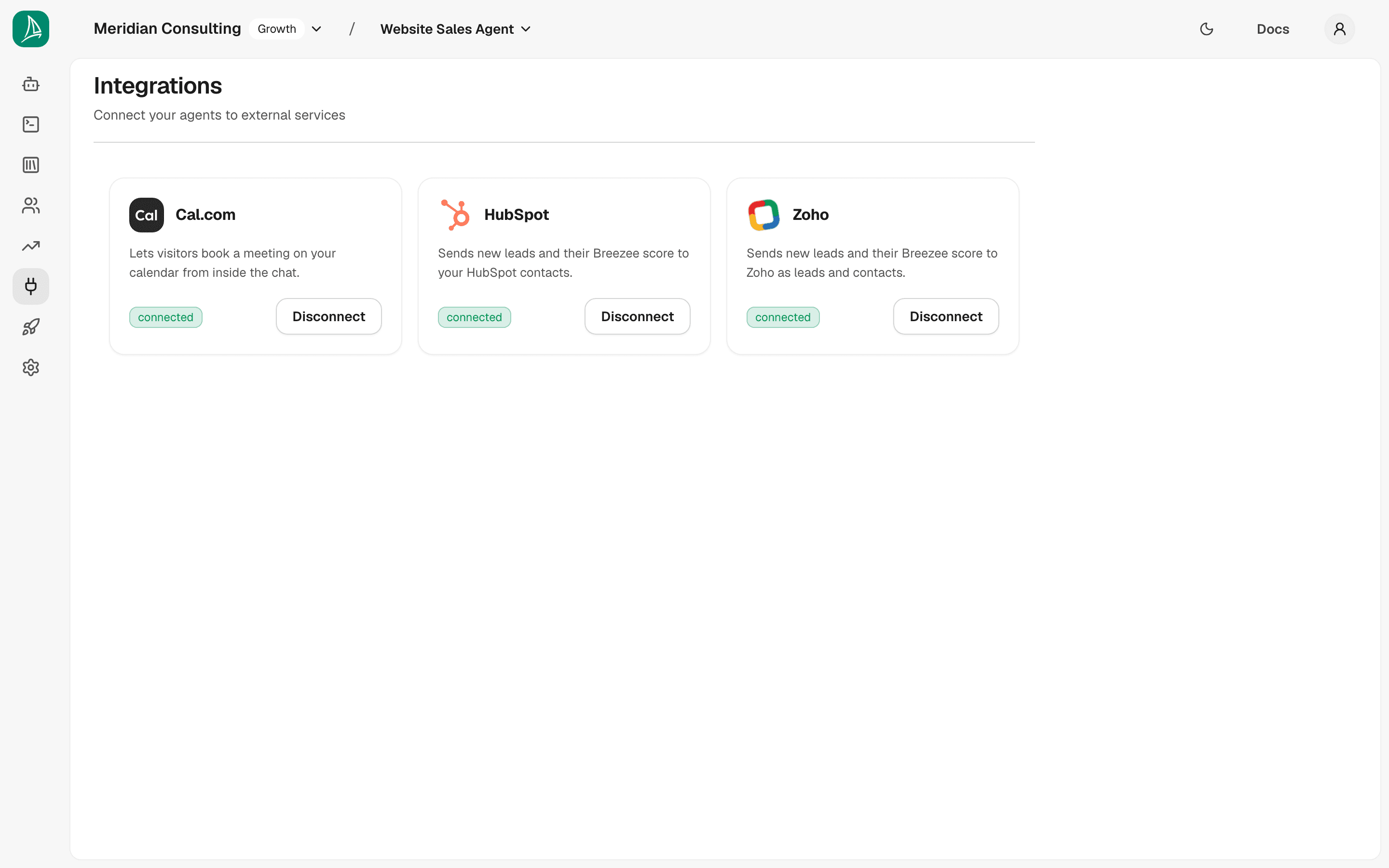Click 'Connect your agents to external services' text
This screenshot has width=1389, height=868.
pos(219,115)
